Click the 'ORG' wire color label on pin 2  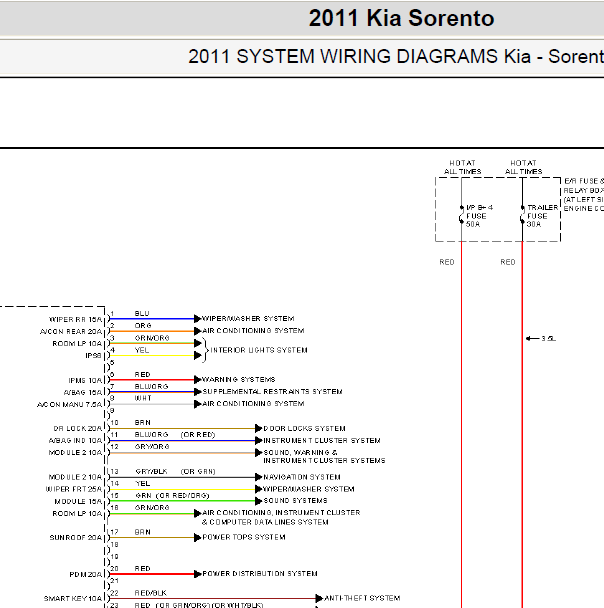coord(143,325)
